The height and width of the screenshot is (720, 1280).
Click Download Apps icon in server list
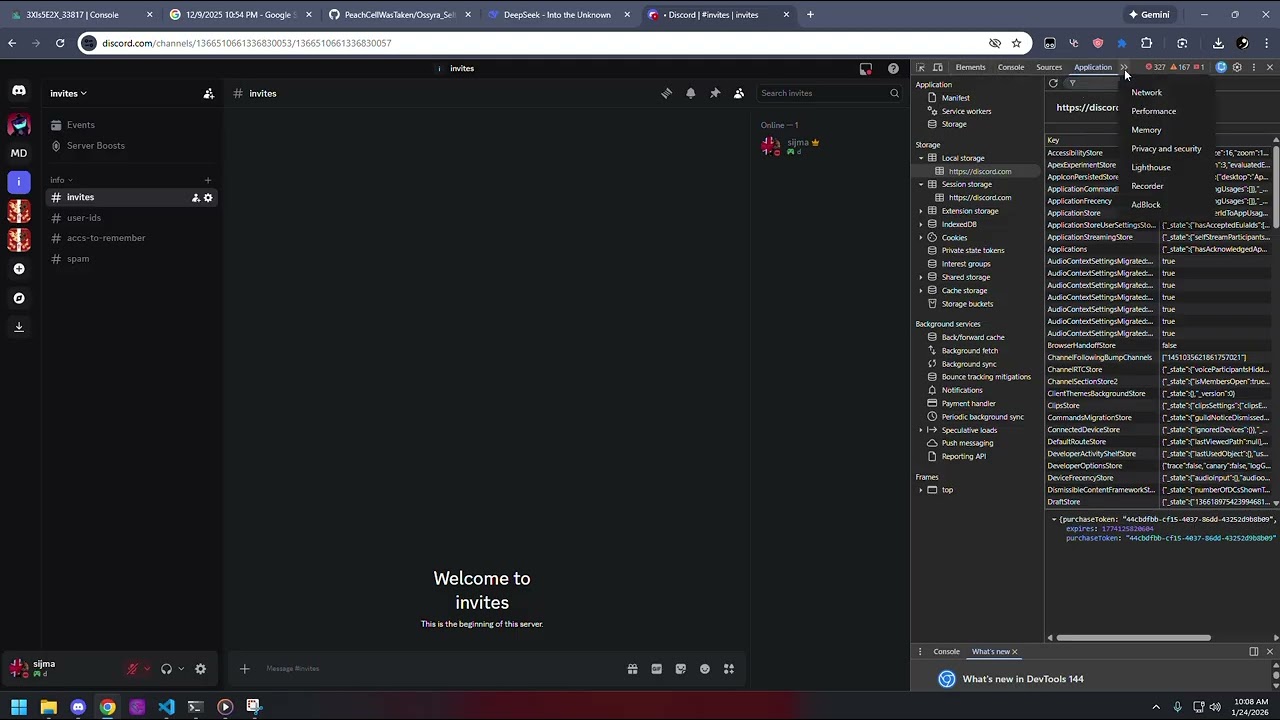pos(19,327)
